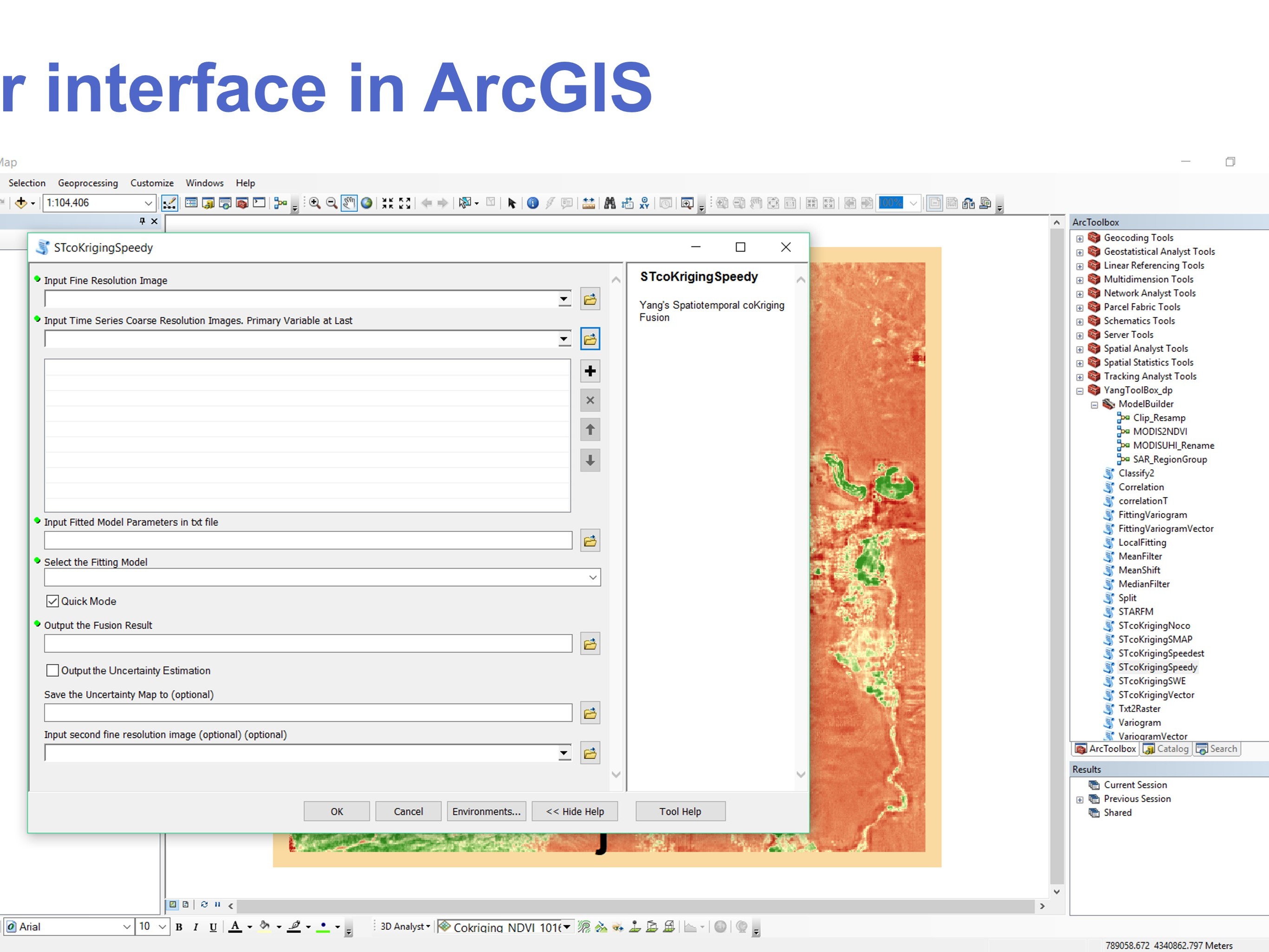Open Select the Fitting Model dropdown
1269x952 pixels.
(593, 577)
